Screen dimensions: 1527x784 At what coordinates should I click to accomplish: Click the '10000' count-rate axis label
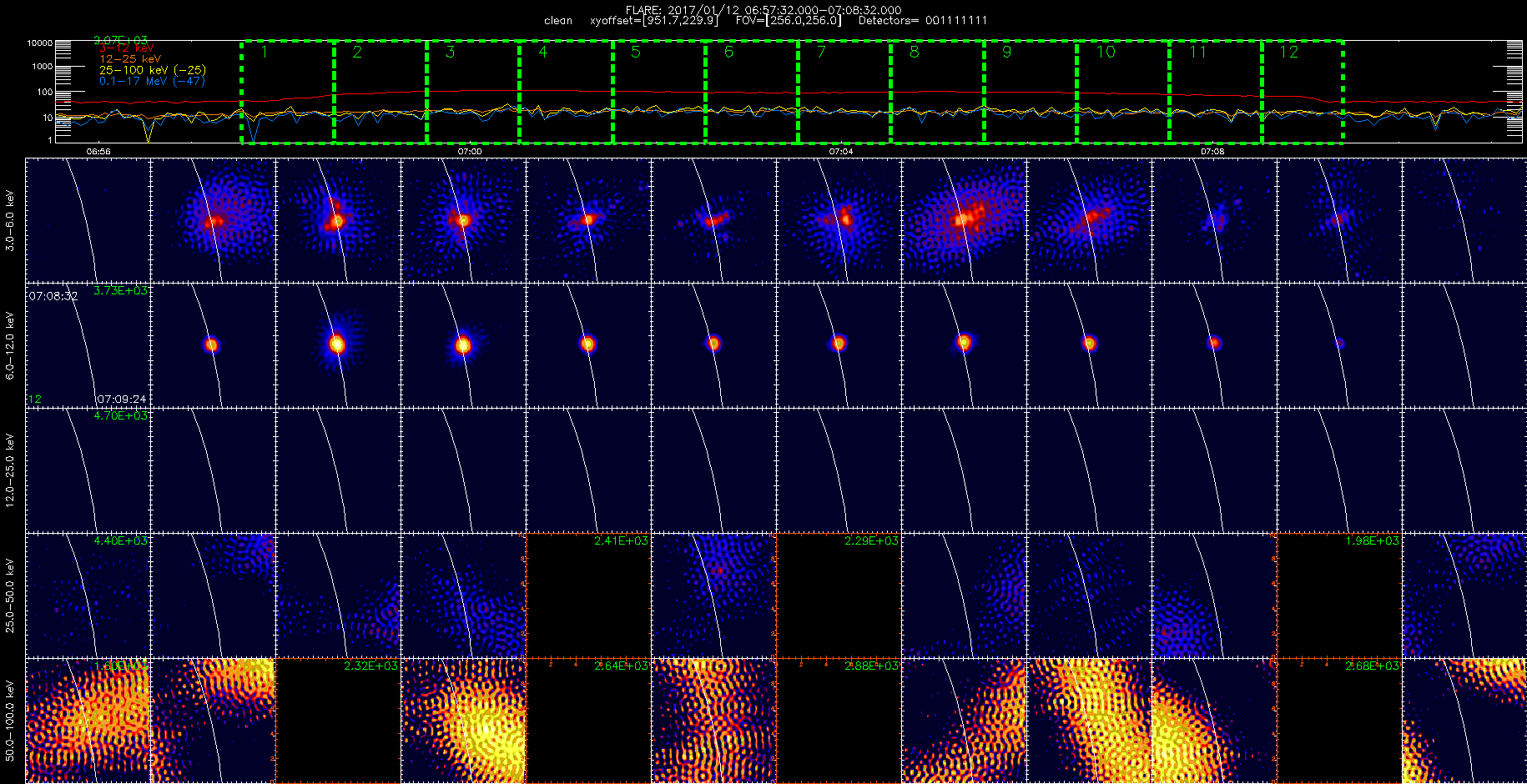coord(39,43)
